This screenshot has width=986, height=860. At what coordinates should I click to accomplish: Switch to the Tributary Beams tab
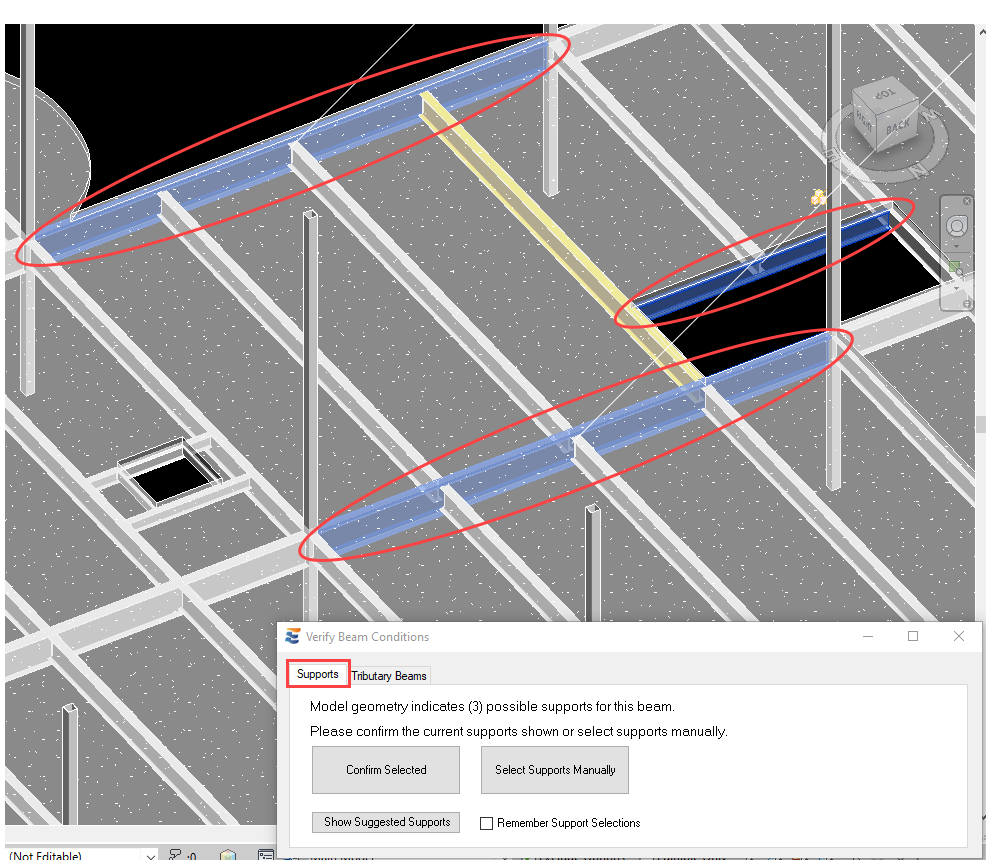[x=389, y=676]
